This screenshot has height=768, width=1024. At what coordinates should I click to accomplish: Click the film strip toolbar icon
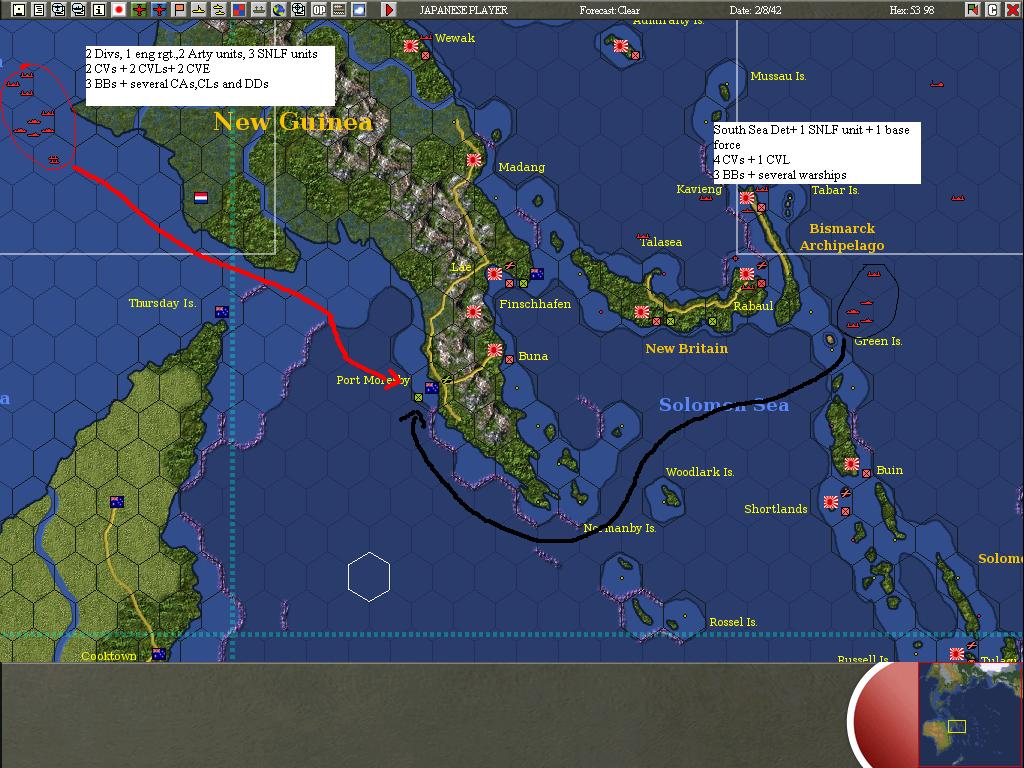(338, 10)
